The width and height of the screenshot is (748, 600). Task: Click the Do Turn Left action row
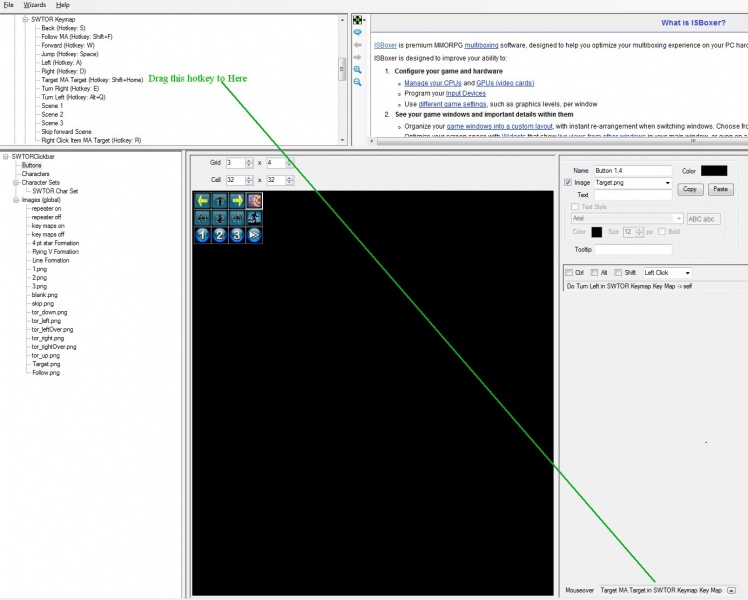click(655, 286)
